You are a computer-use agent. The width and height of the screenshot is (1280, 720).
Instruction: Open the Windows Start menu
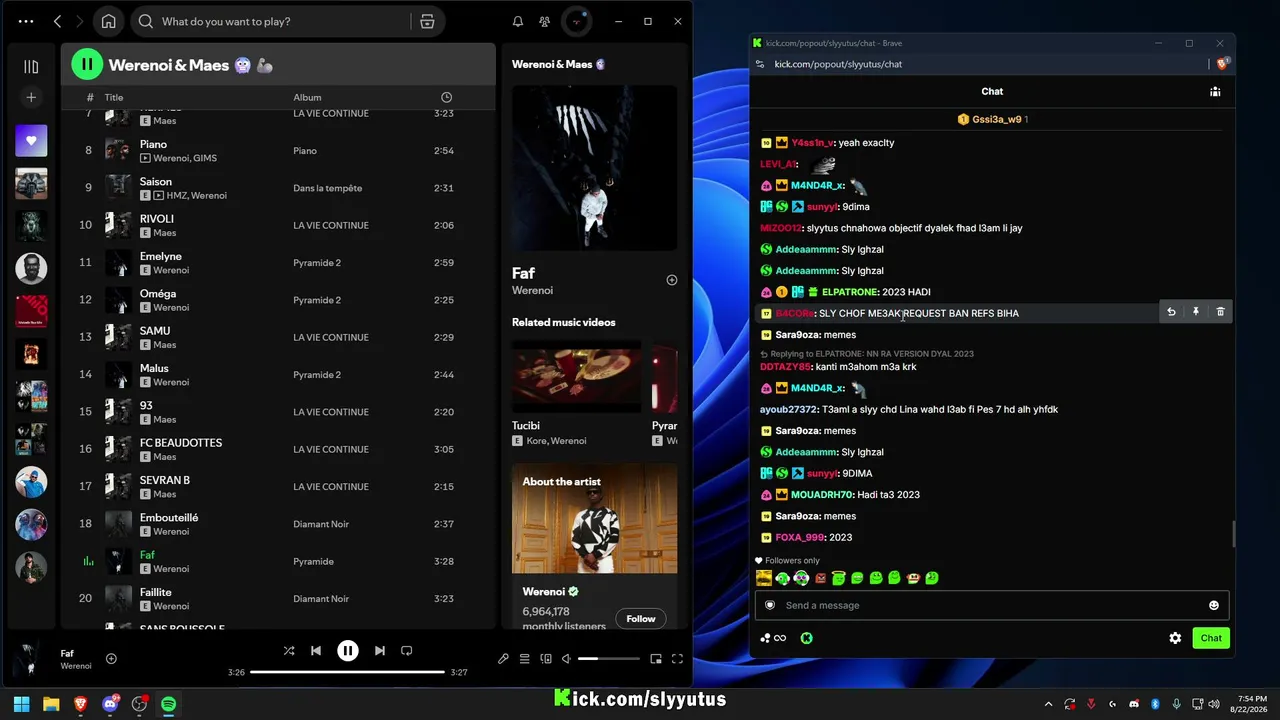click(x=22, y=704)
